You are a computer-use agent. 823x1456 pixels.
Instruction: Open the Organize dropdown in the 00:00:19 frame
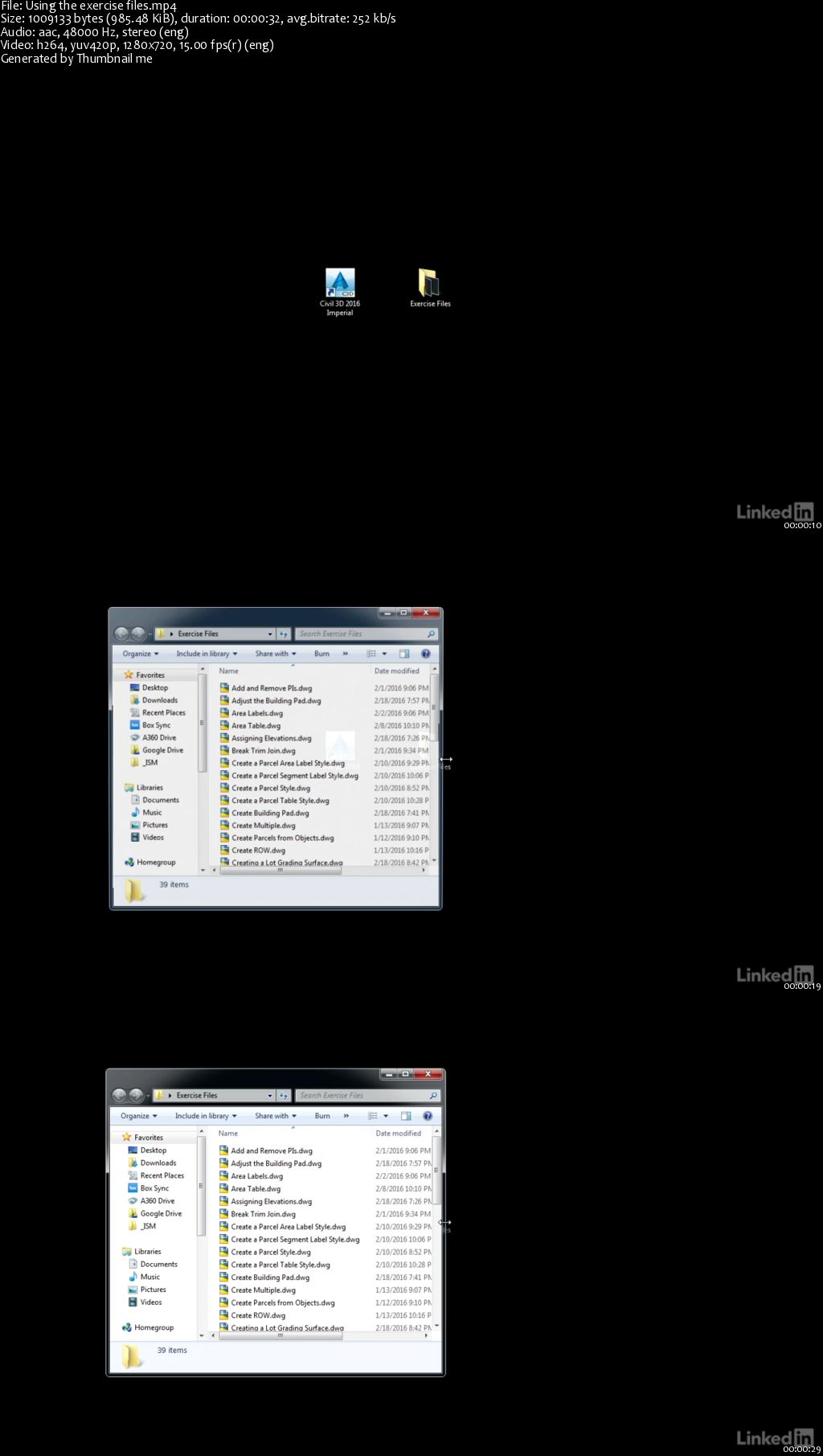click(141, 654)
